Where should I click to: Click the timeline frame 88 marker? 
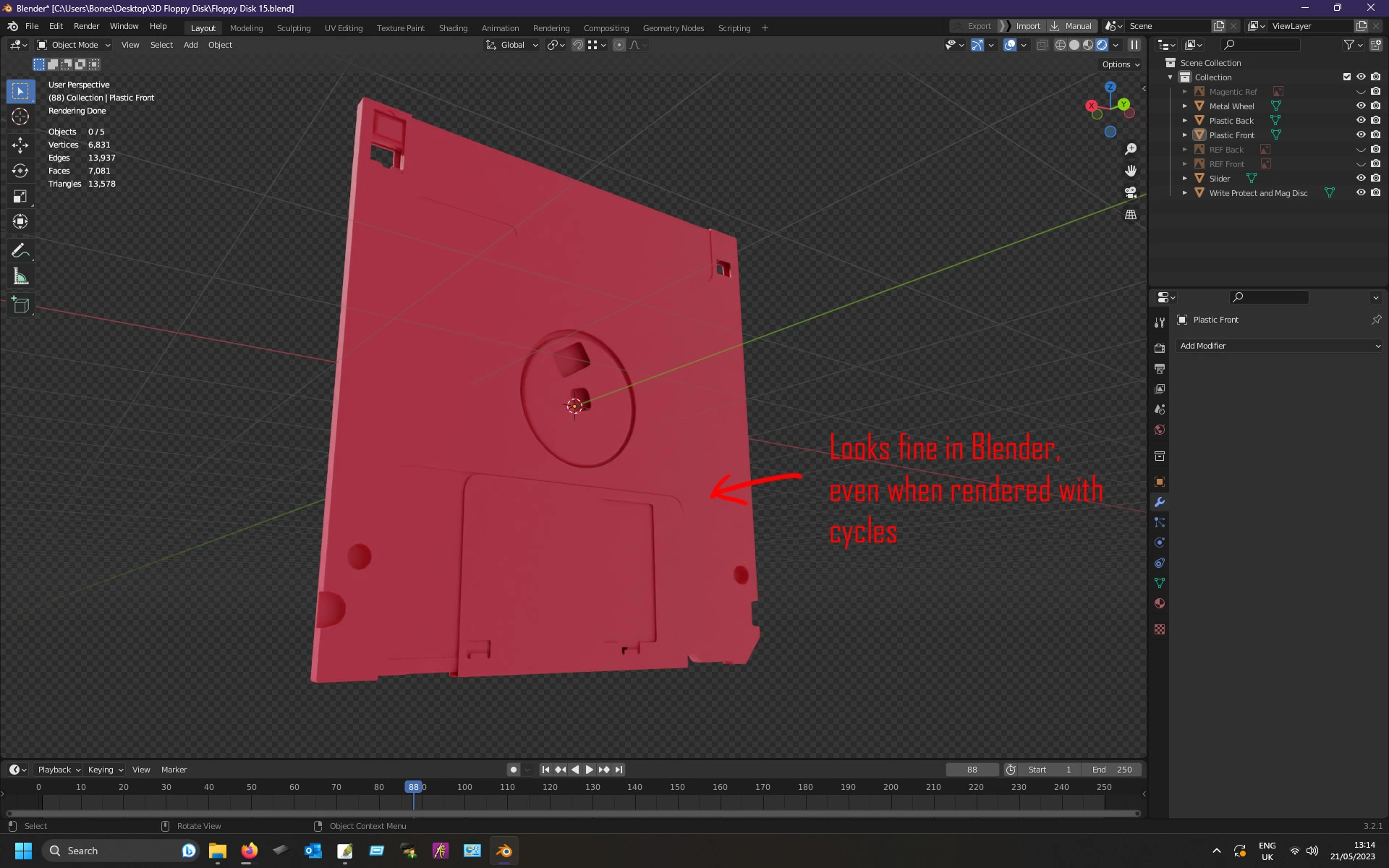click(x=413, y=787)
